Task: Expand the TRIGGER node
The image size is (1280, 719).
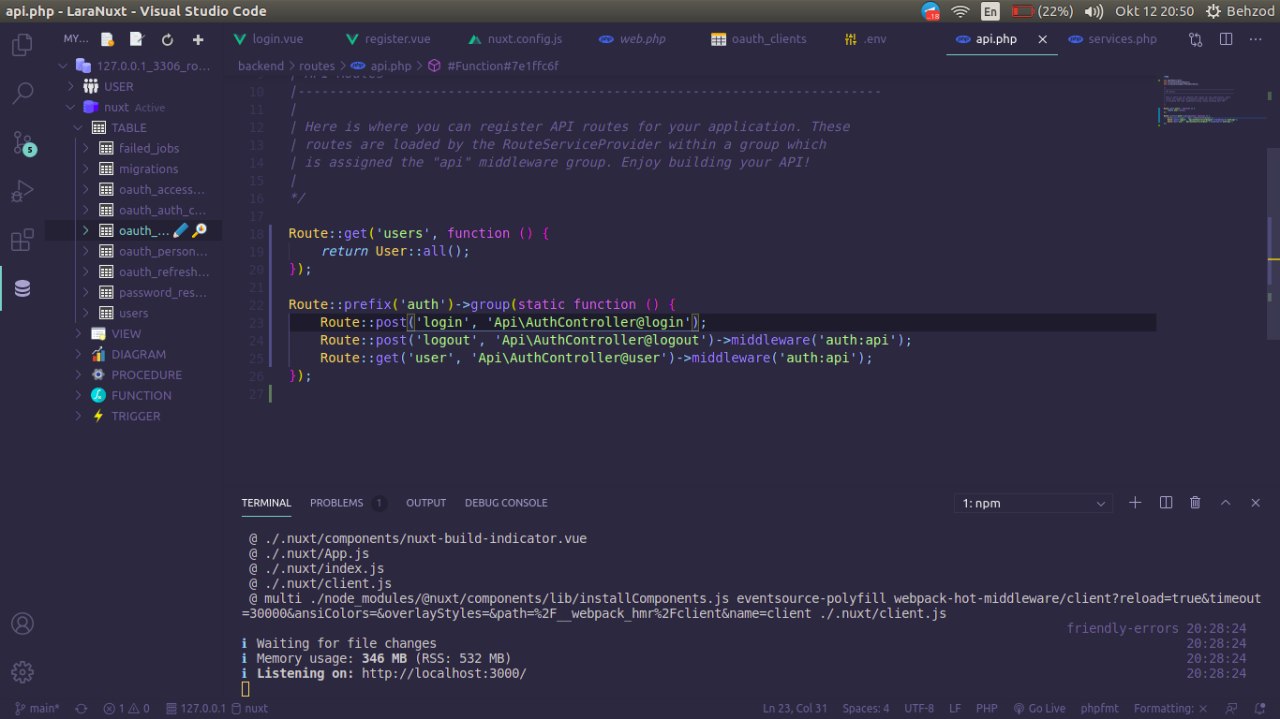Action: click(x=78, y=416)
